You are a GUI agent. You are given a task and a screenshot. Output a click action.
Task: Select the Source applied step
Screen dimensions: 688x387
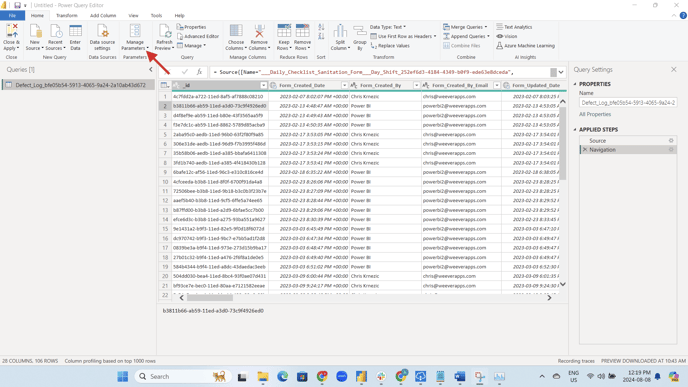[x=627, y=140]
